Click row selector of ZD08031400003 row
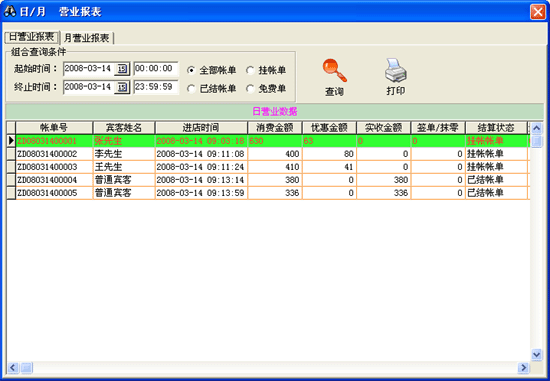Image resolution: width=550 pixels, height=381 pixels. point(11,167)
